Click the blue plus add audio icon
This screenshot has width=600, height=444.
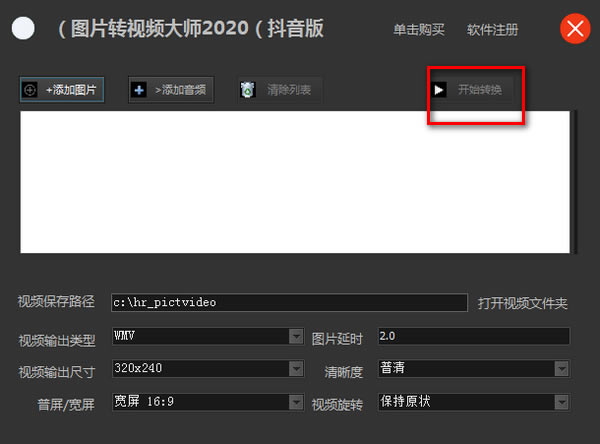(139, 90)
